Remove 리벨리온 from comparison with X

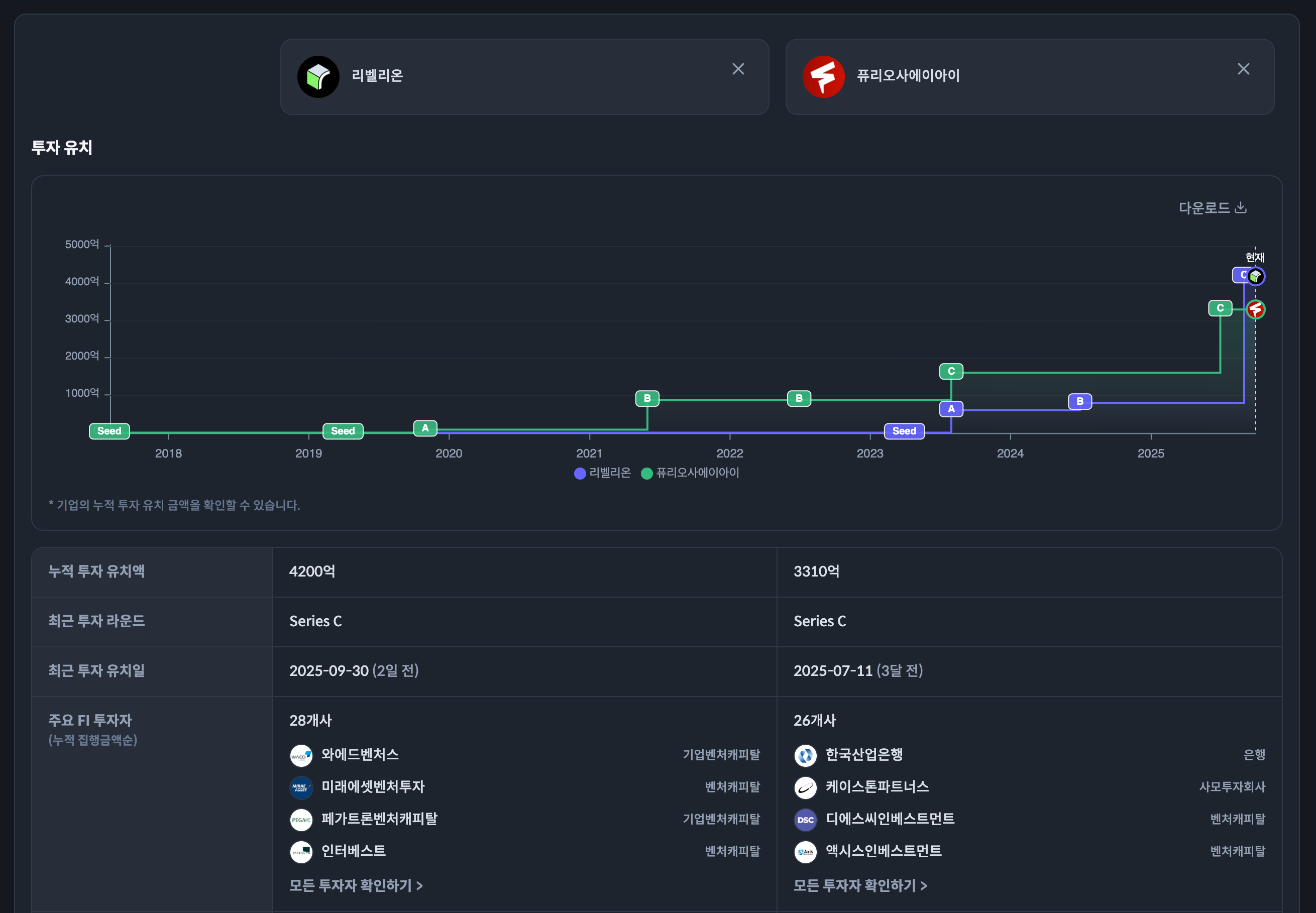tap(738, 69)
